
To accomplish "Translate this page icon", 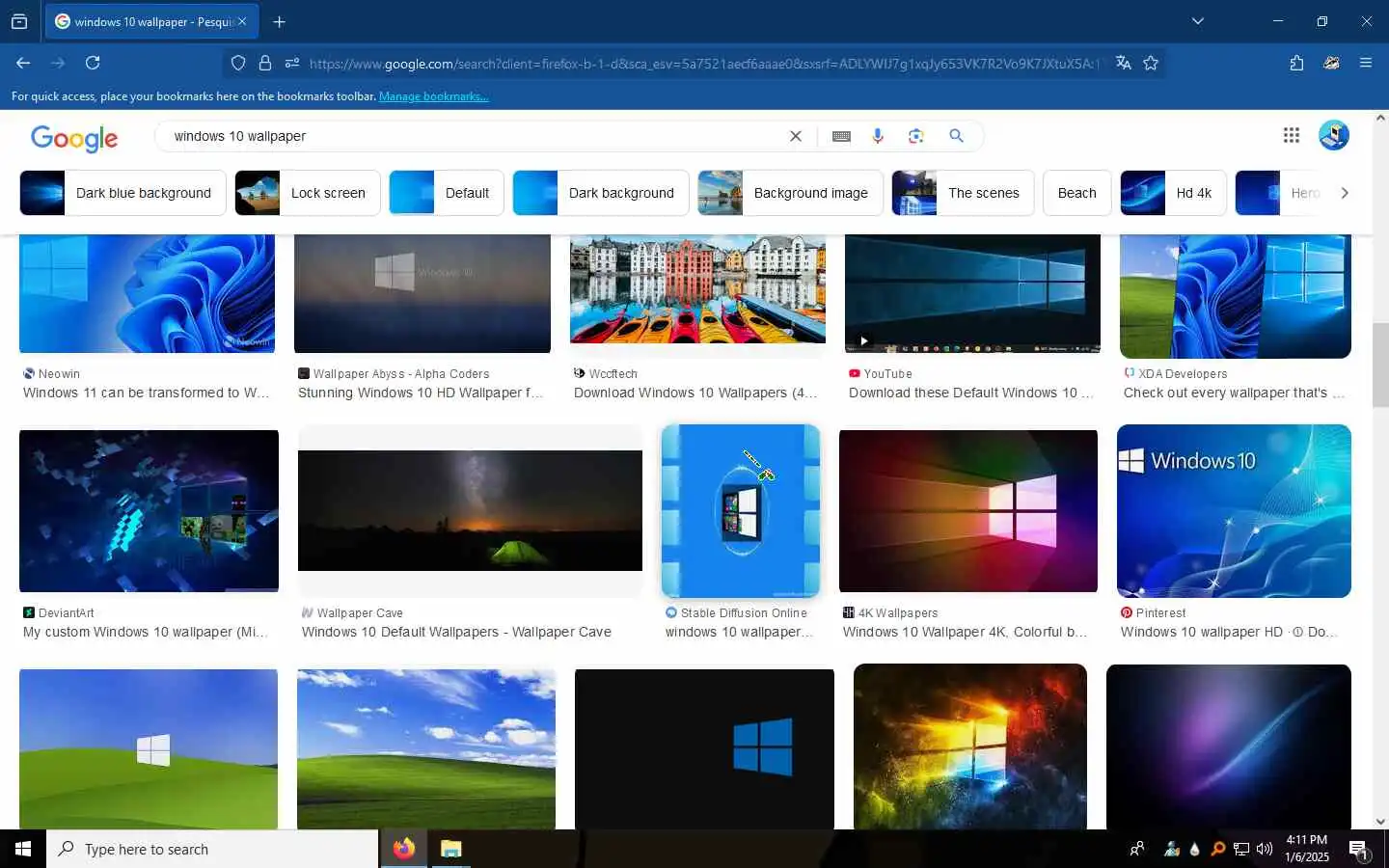I will click(x=1123, y=63).
